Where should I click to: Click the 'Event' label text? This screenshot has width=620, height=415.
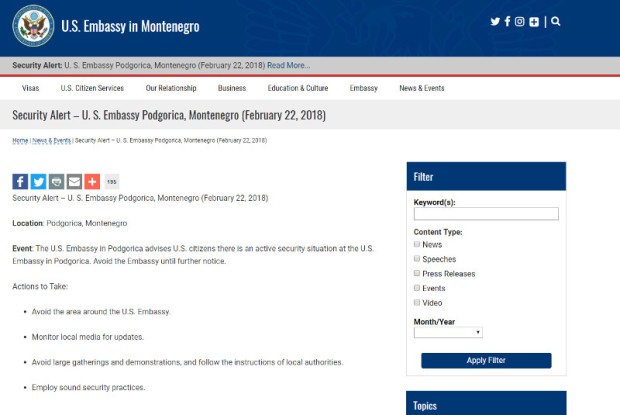(x=22, y=249)
